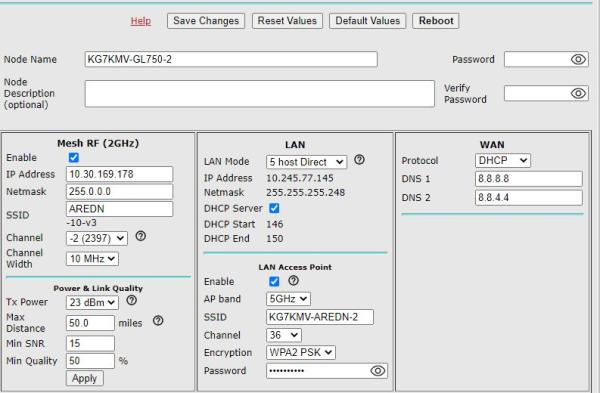This screenshot has width=600, height=393.
Task: Reveal Verify Password with the eye icon
Action: click(x=578, y=93)
